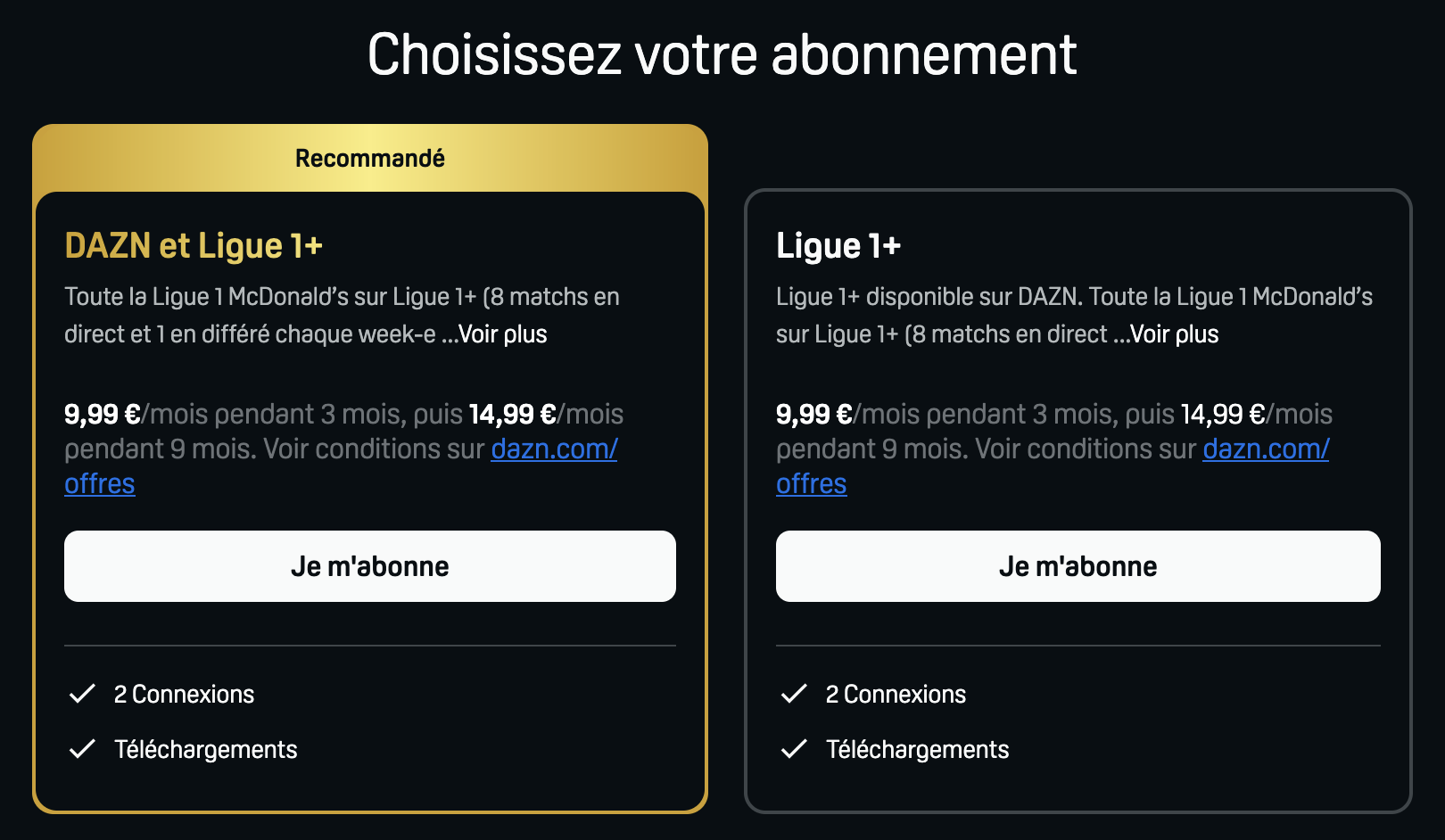Click the Ligue 1+ card heading

[838, 246]
